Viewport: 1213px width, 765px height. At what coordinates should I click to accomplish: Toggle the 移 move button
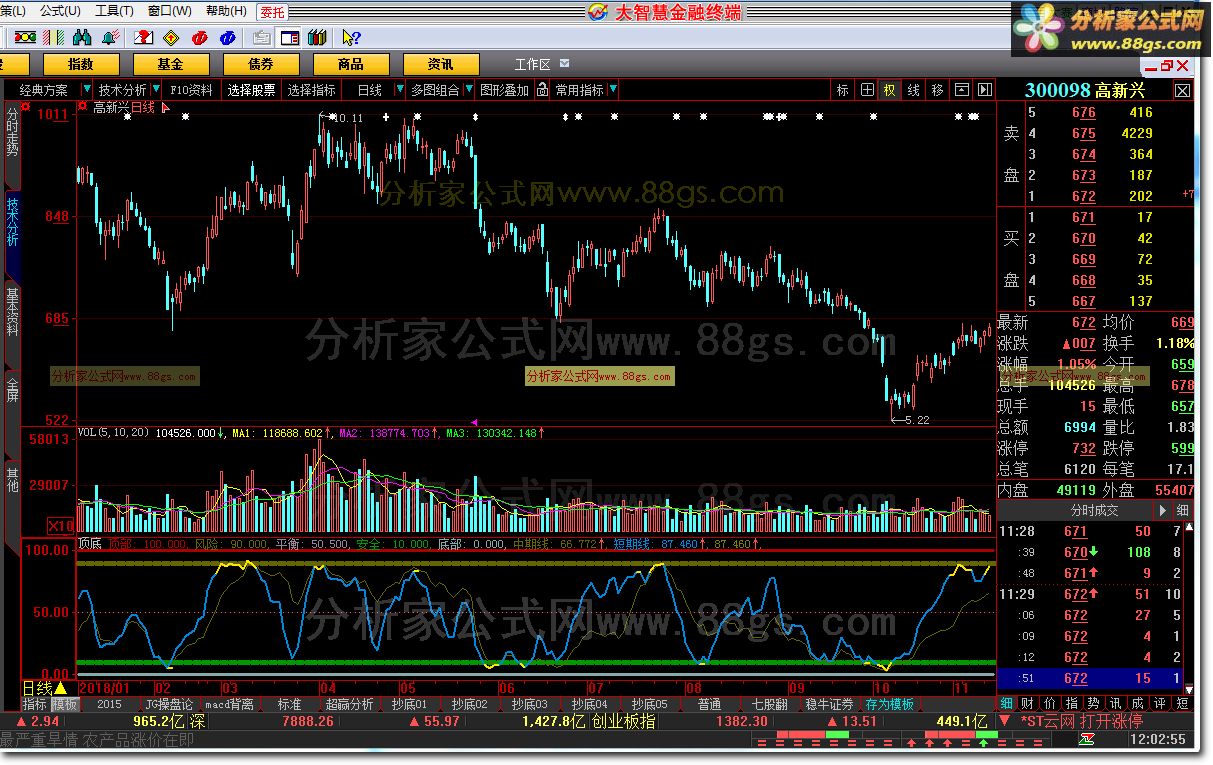click(937, 90)
